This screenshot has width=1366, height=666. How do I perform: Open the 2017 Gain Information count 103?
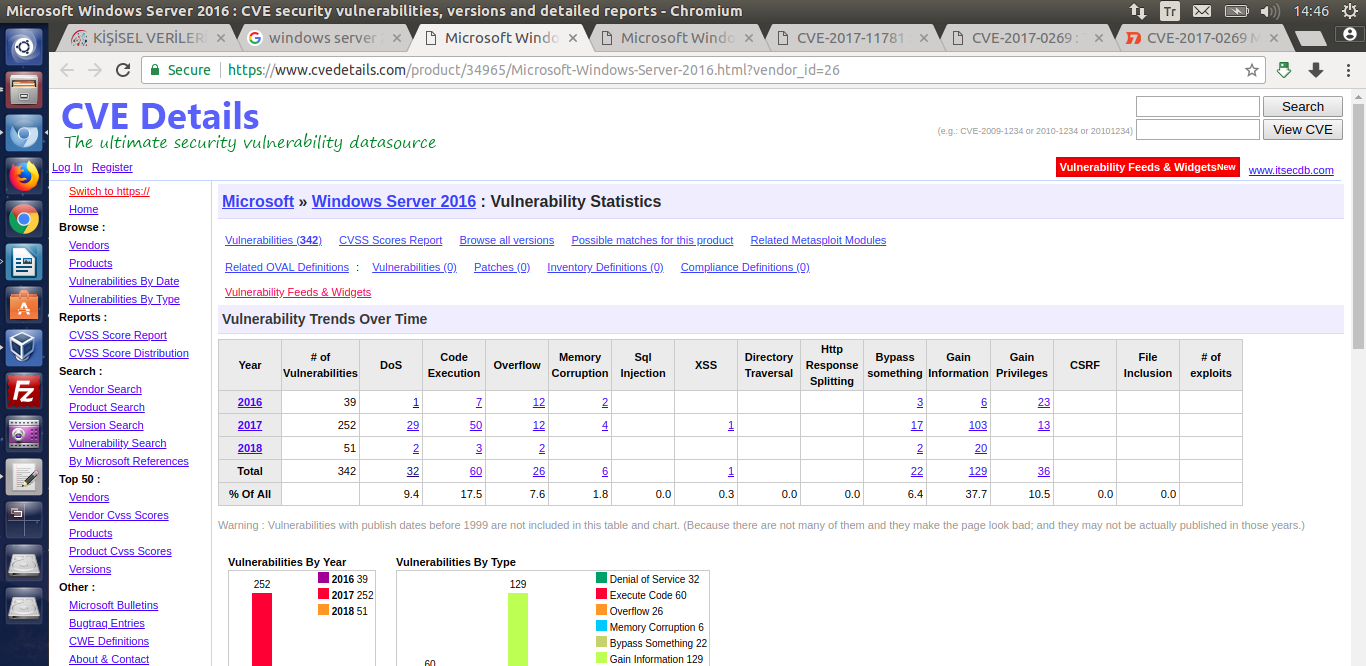pyautogui.click(x=978, y=425)
